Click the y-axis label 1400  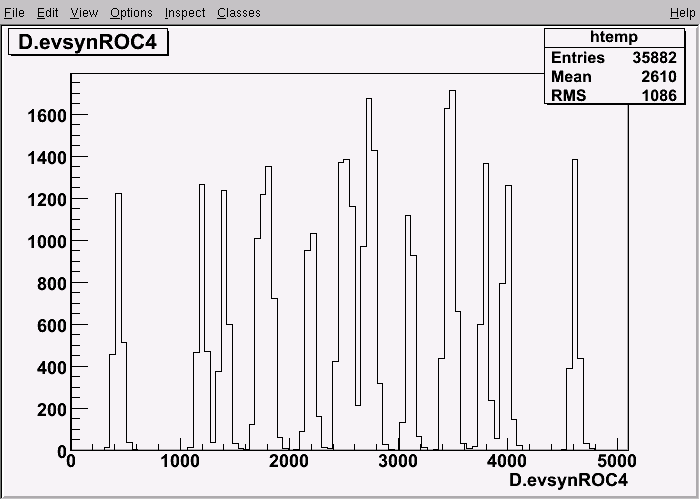click(47, 158)
